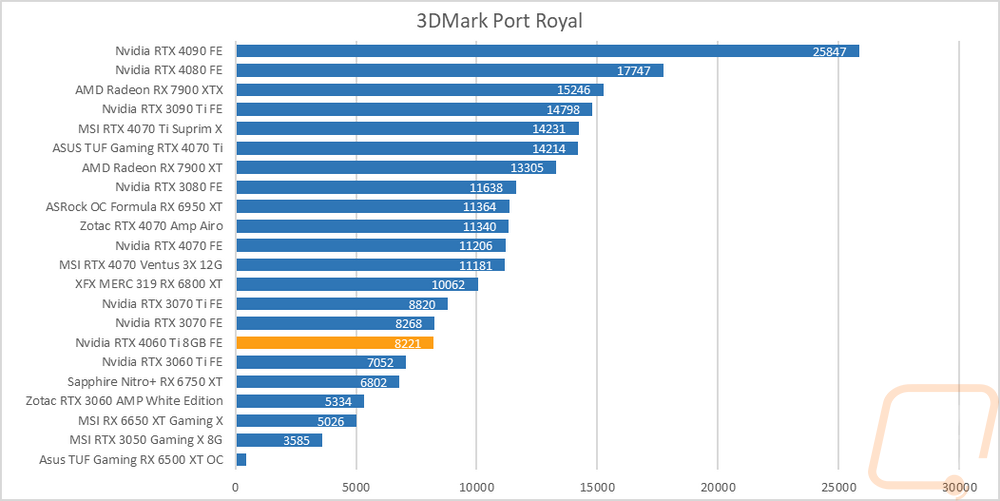The image size is (1000, 501).
Task: Click the Nvidia RTX 4080 FE label
Action: (x=169, y=70)
